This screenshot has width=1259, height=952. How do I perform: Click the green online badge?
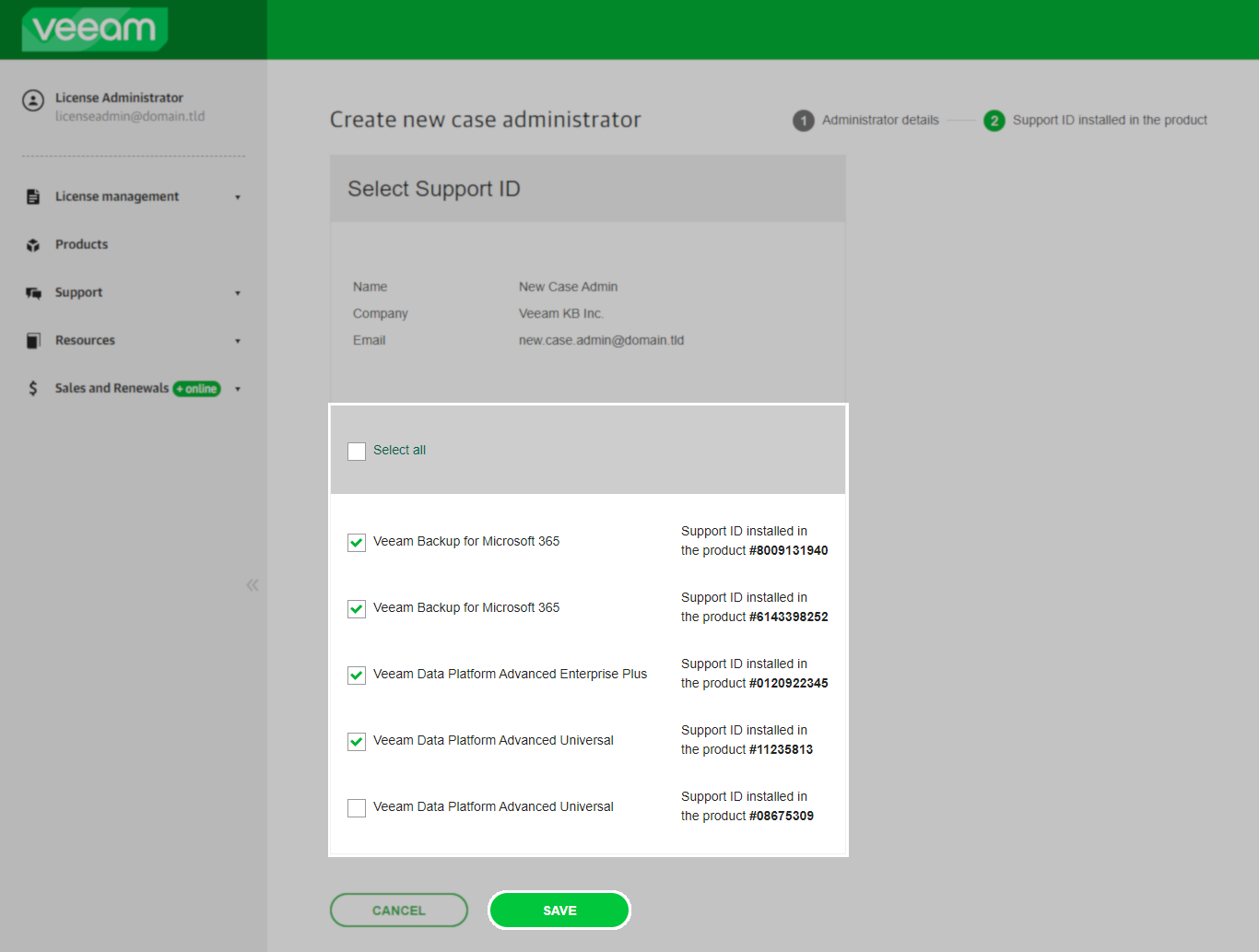pos(197,389)
